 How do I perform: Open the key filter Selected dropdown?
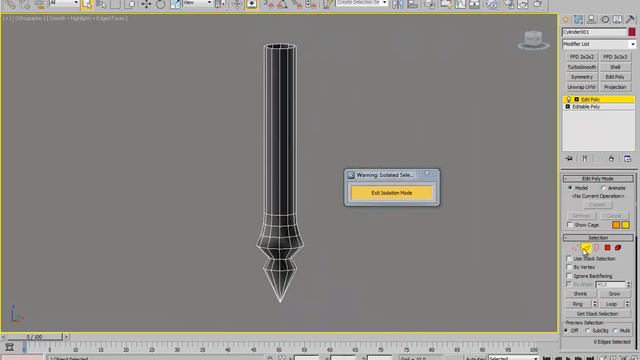(513, 358)
